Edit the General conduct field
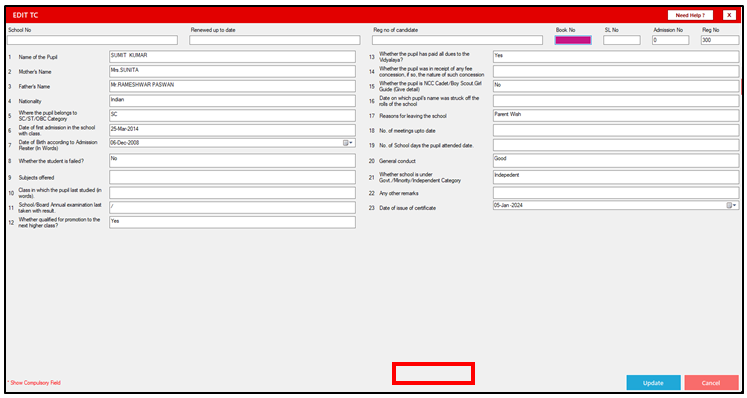Screen dimensions: 747x398 coord(616,161)
